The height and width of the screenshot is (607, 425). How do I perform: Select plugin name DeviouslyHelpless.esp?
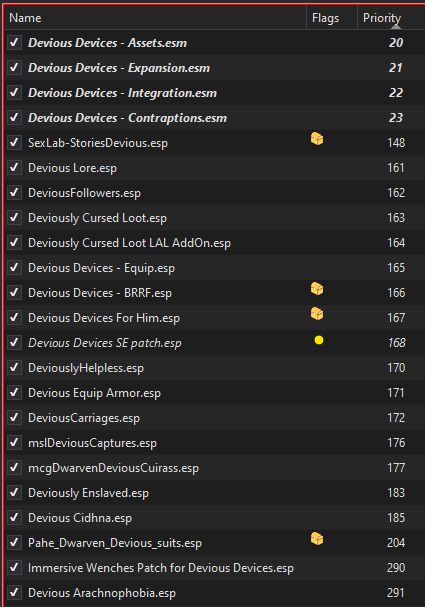pos(86,368)
